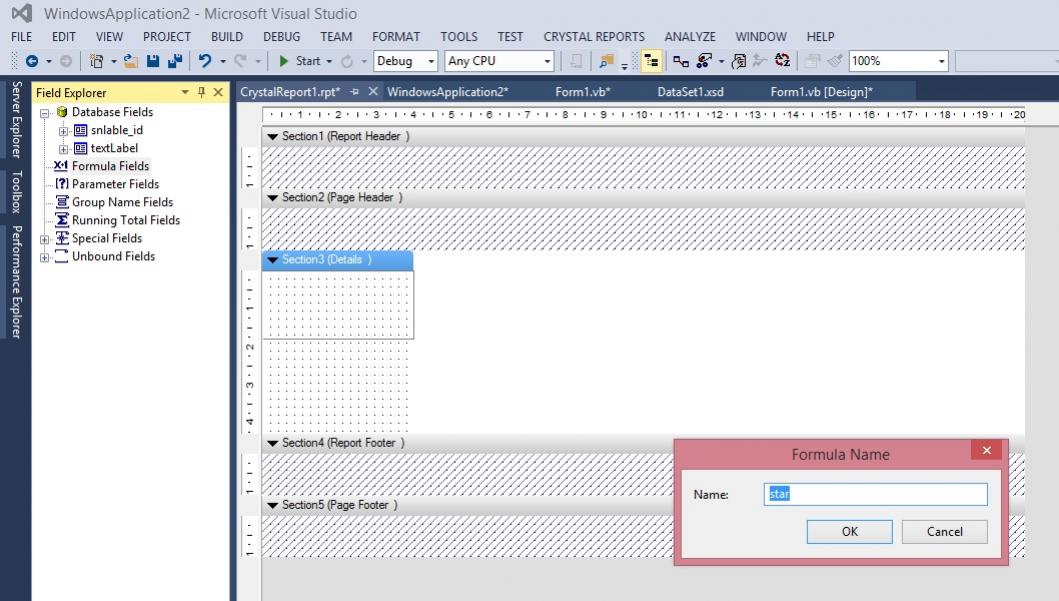Image resolution: width=1059 pixels, height=601 pixels.
Task: Click the pin icon on the CrystalReport1.rpt tab
Action: pyautogui.click(x=355, y=92)
